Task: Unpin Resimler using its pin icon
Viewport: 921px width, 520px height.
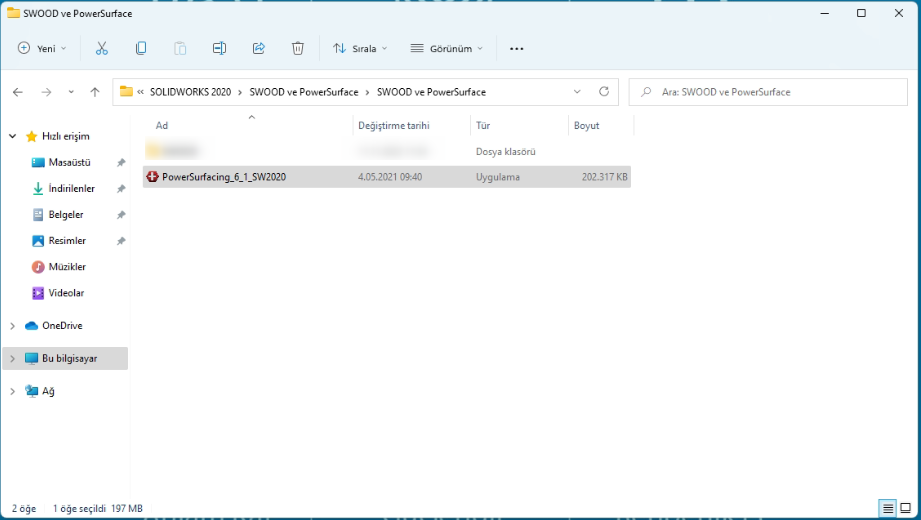Action: 121,241
